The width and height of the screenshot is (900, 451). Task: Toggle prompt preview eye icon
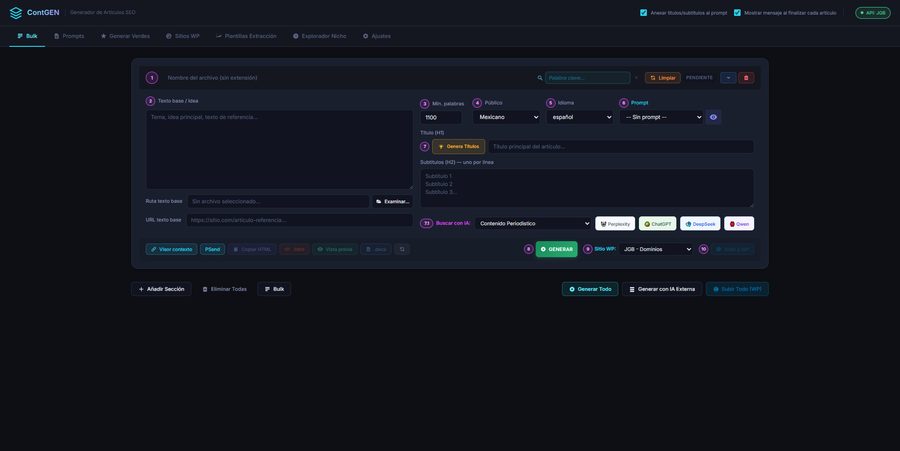click(x=713, y=117)
